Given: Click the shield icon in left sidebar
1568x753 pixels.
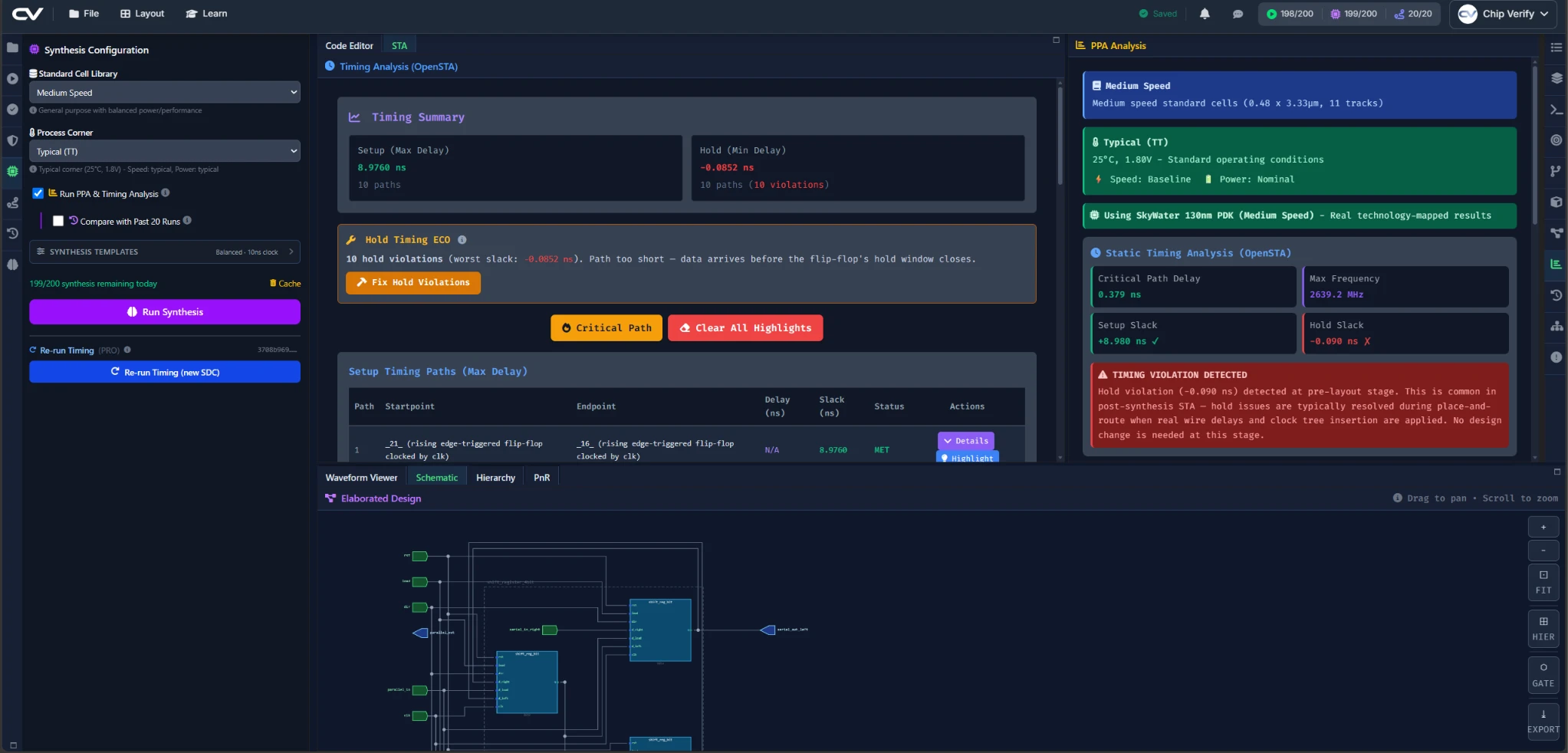Looking at the screenshot, I should tap(12, 140).
